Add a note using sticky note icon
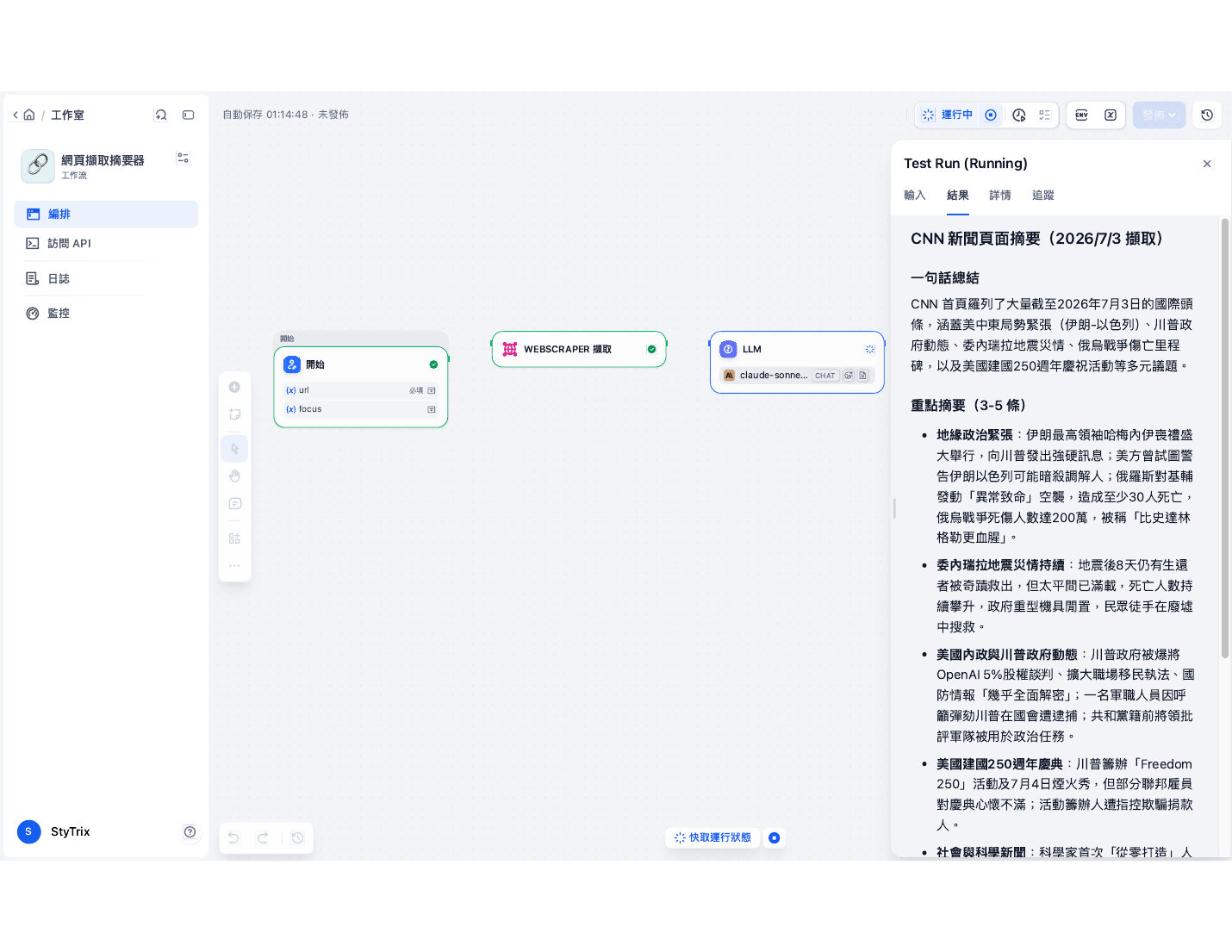Screen dimensions: 1232x952 [x=234, y=414]
